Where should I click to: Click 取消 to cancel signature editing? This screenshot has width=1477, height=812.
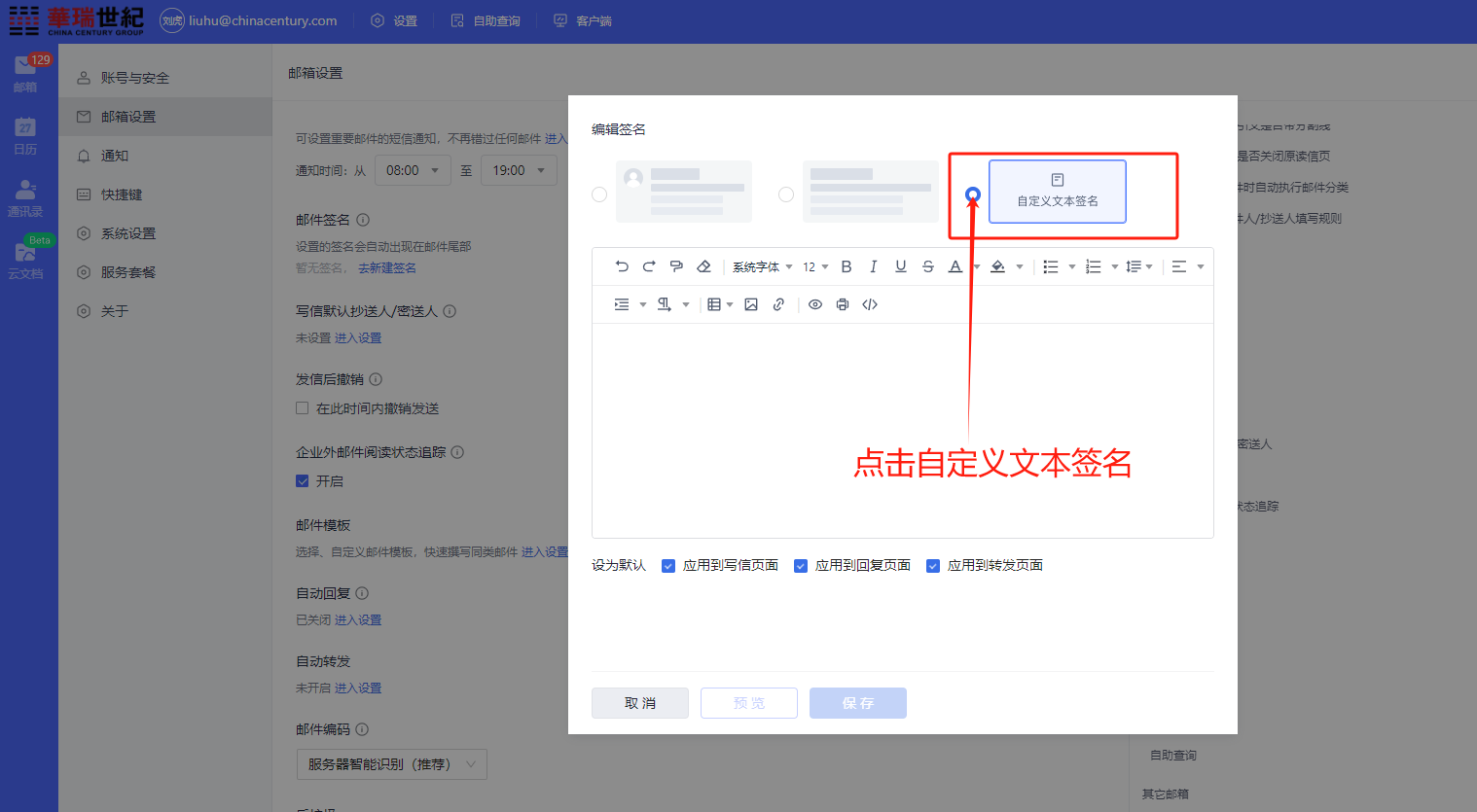click(x=640, y=703)
